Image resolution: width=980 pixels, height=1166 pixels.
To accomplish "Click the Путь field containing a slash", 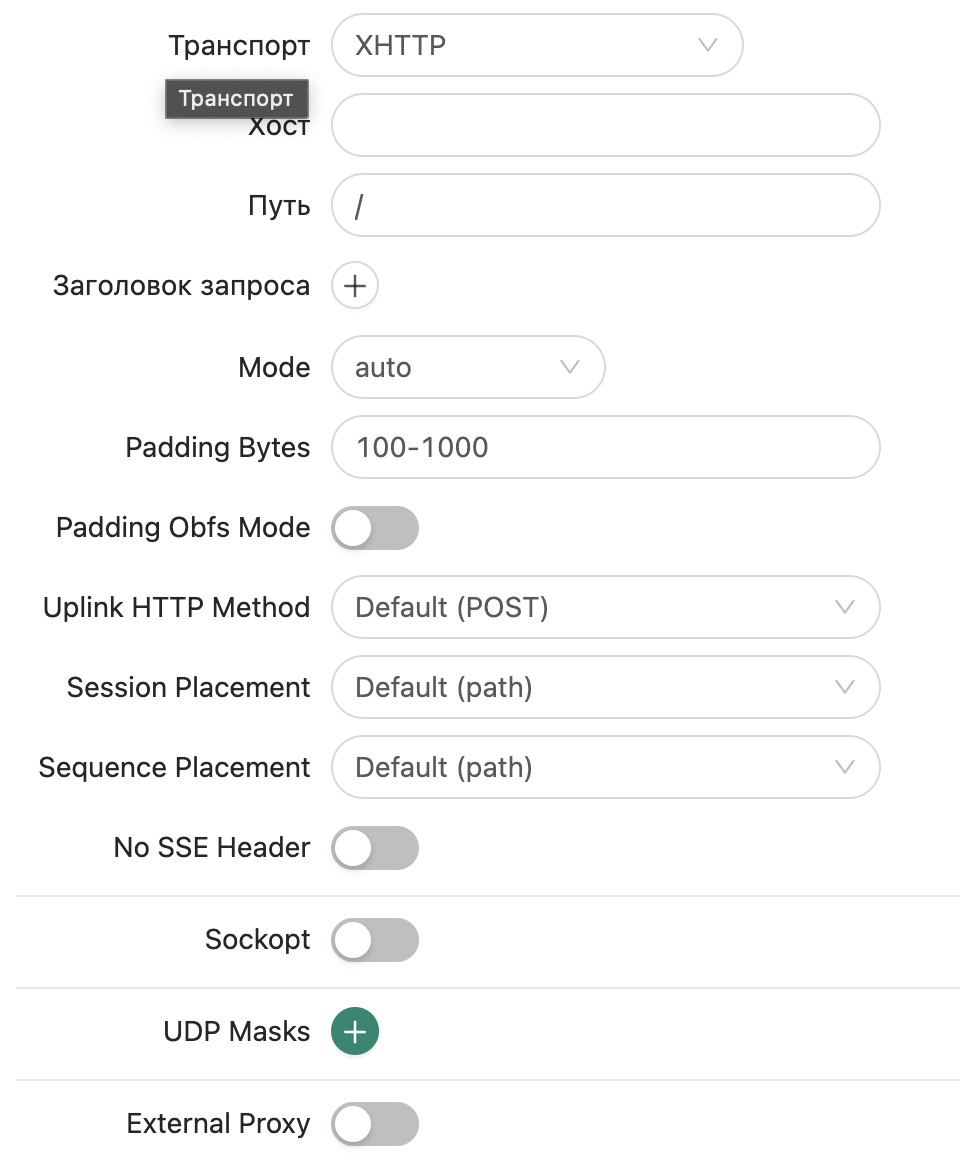I will click(606, 205).
